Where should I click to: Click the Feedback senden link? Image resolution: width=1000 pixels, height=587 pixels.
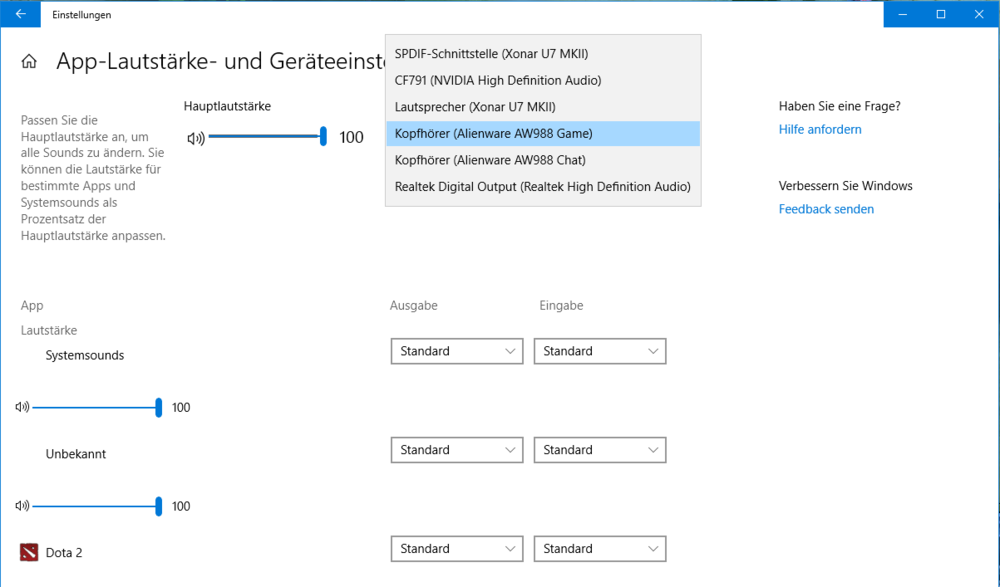tap(826, 209)
